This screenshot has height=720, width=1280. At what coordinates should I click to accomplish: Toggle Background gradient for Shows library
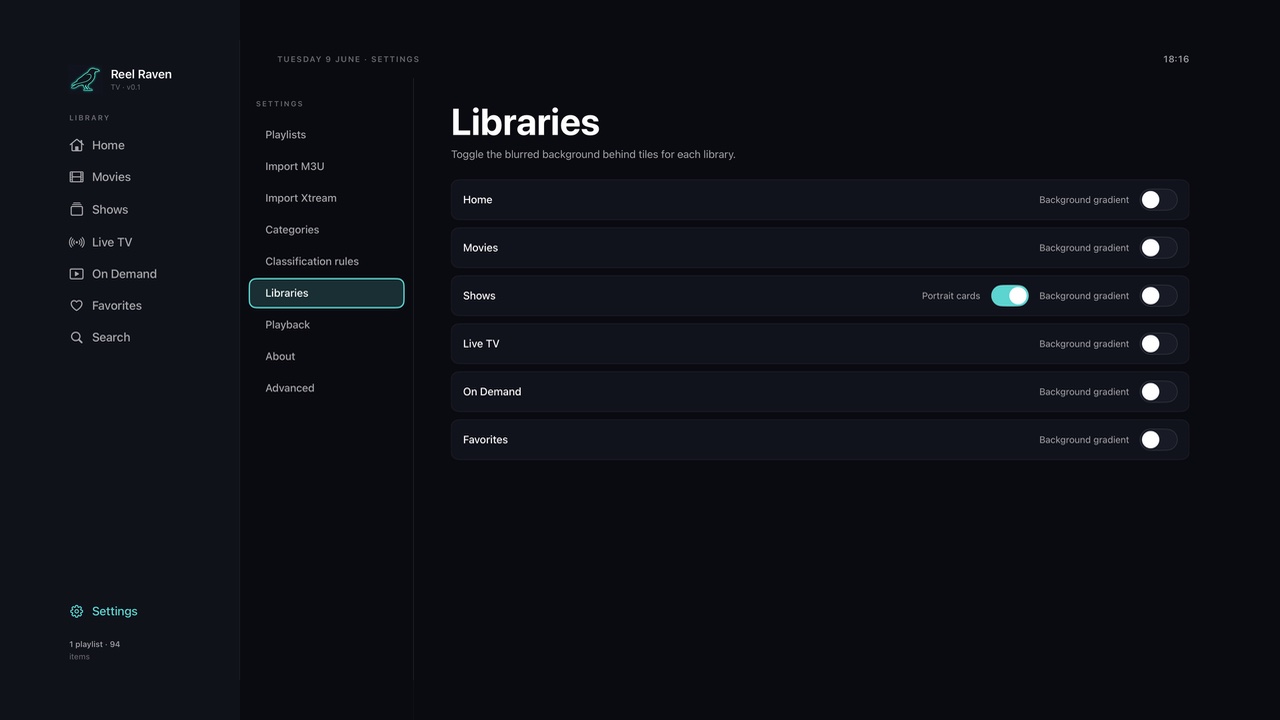1158,296
